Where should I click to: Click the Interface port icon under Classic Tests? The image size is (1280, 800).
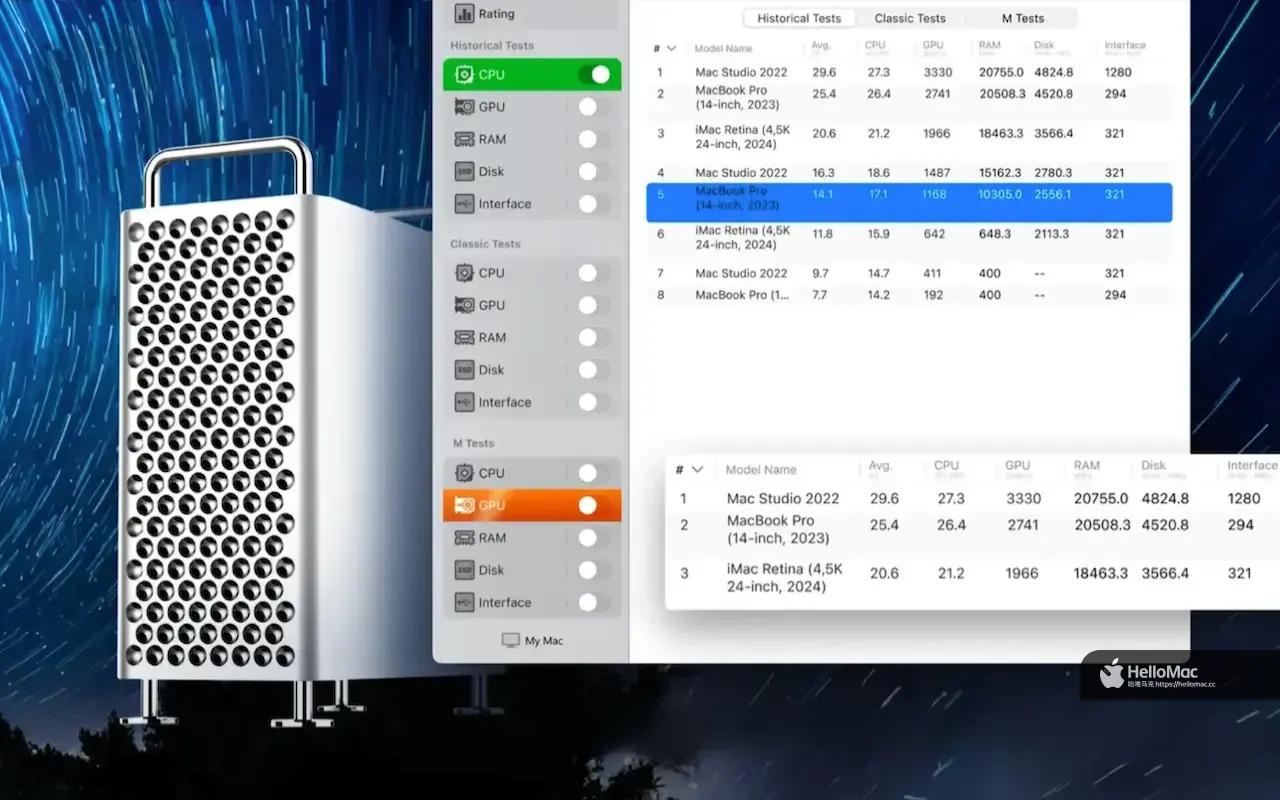pyautogui.click(x=464, y=402)
